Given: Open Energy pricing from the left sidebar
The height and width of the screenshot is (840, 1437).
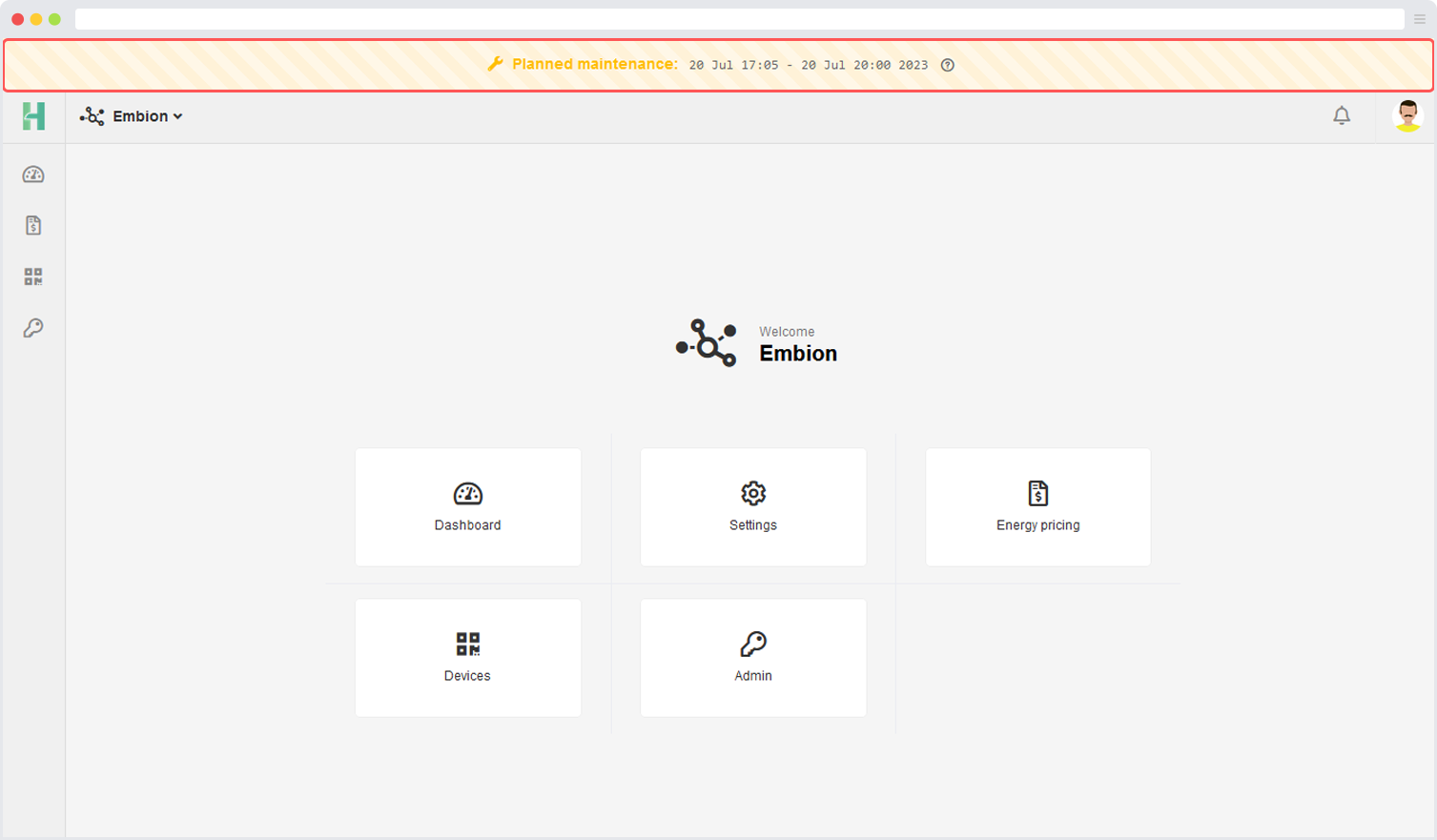Looking at the screenshot, I should 33,226.
